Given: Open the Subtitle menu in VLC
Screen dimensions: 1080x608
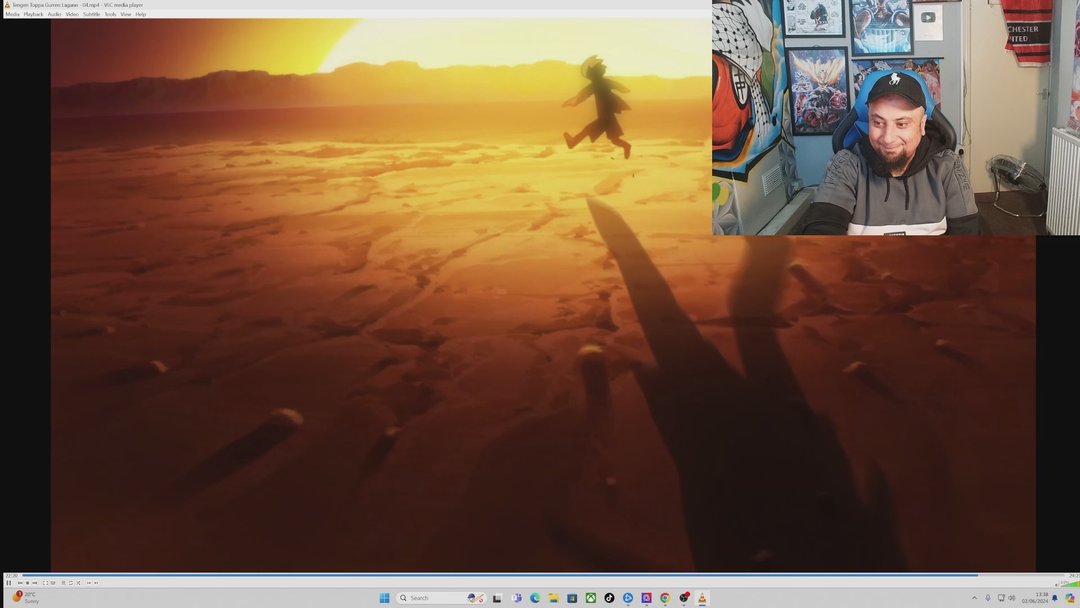Looking at the screenshot, I should pos(93,14).
